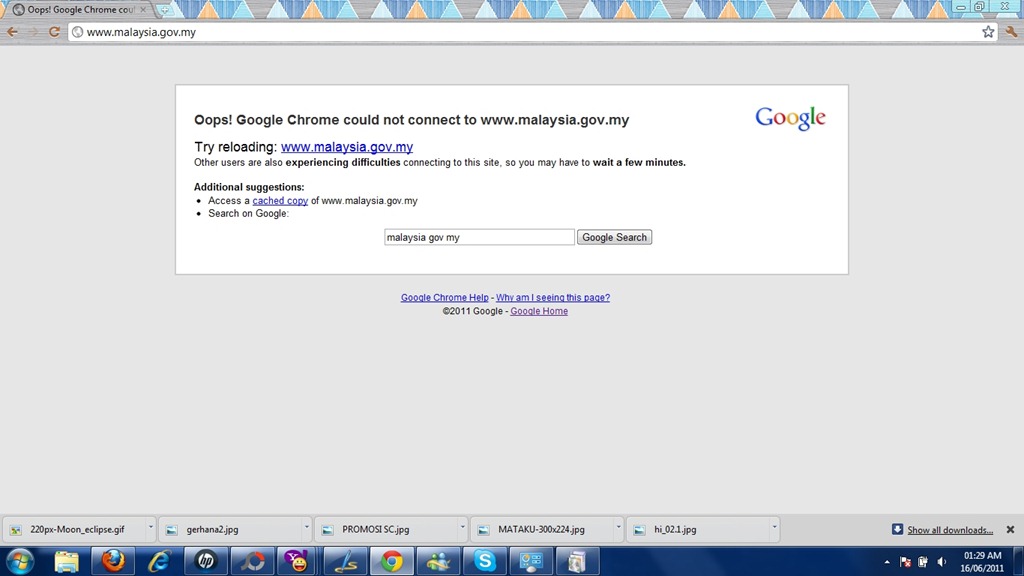The height and width of the screenshot is (576, 1024).
Task: Open a new tab with the plus button
Action: tap(165, 10)
